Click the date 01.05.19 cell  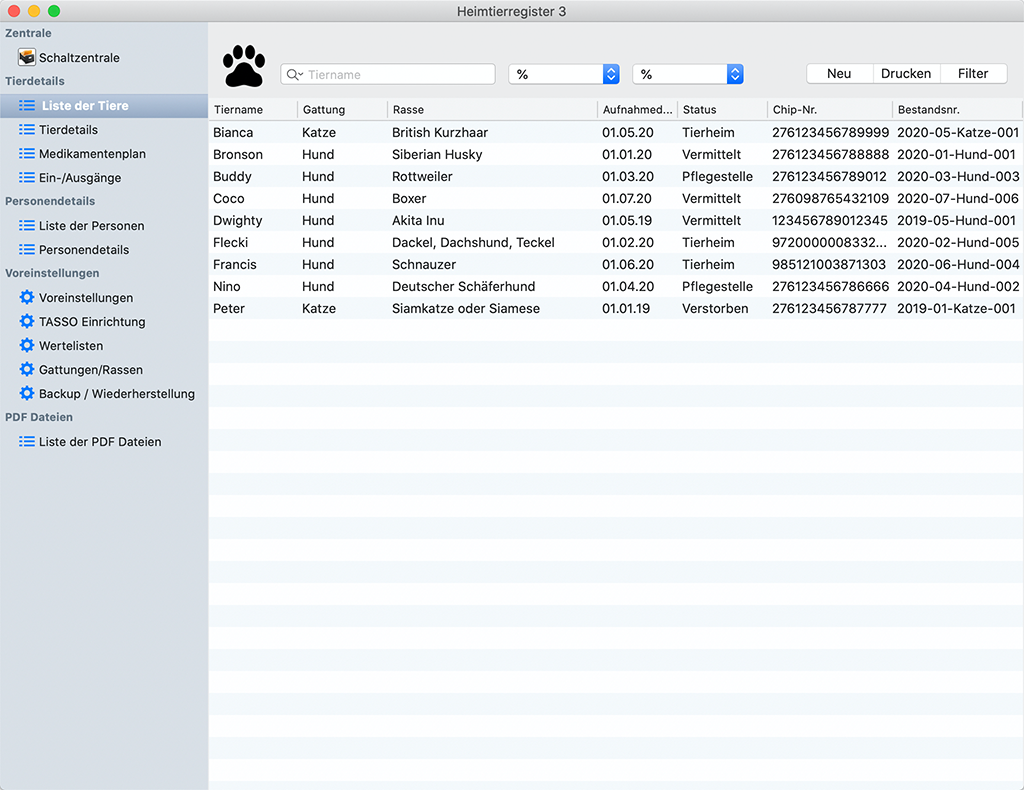coord(627,221)
